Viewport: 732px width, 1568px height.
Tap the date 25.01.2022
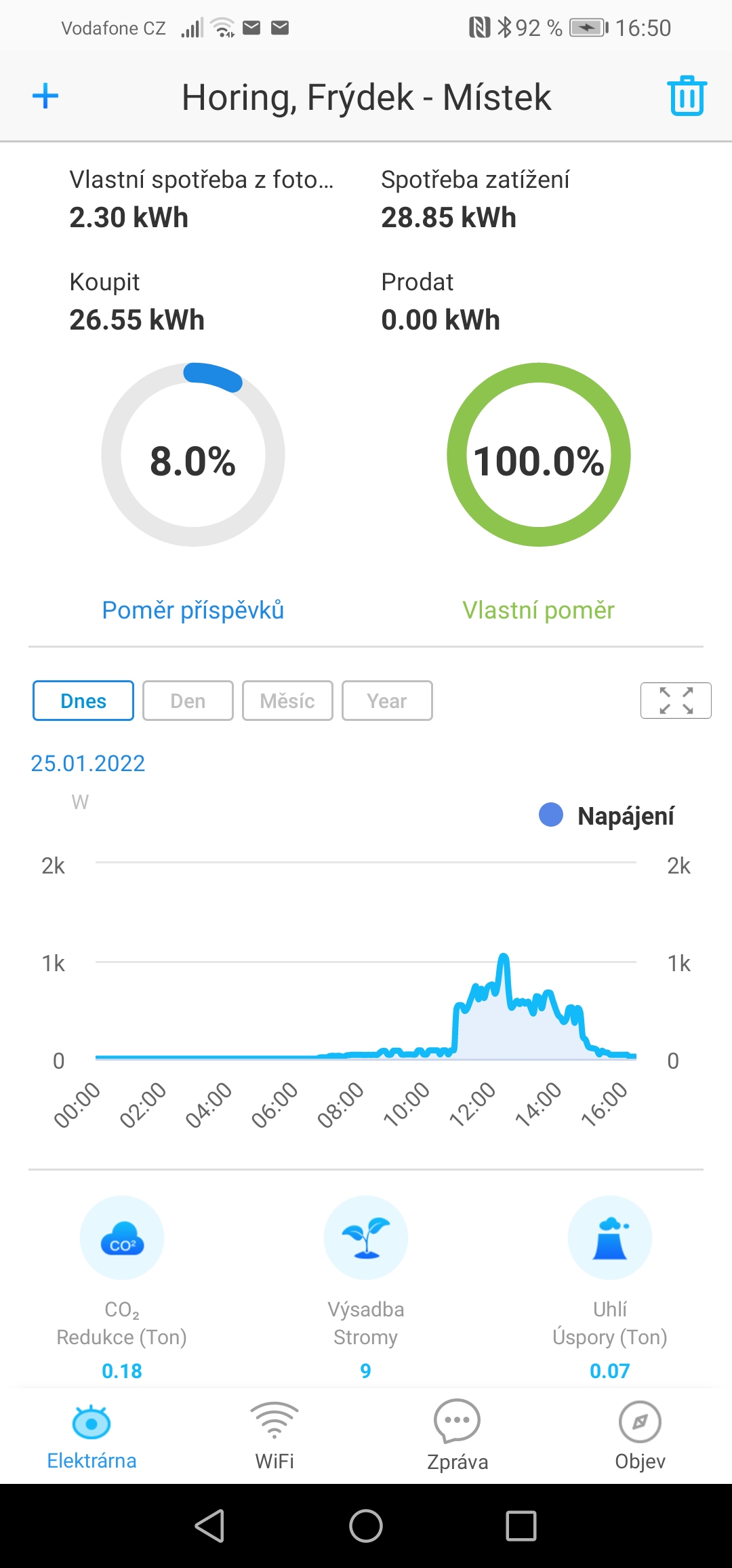[x=88, y=764]
